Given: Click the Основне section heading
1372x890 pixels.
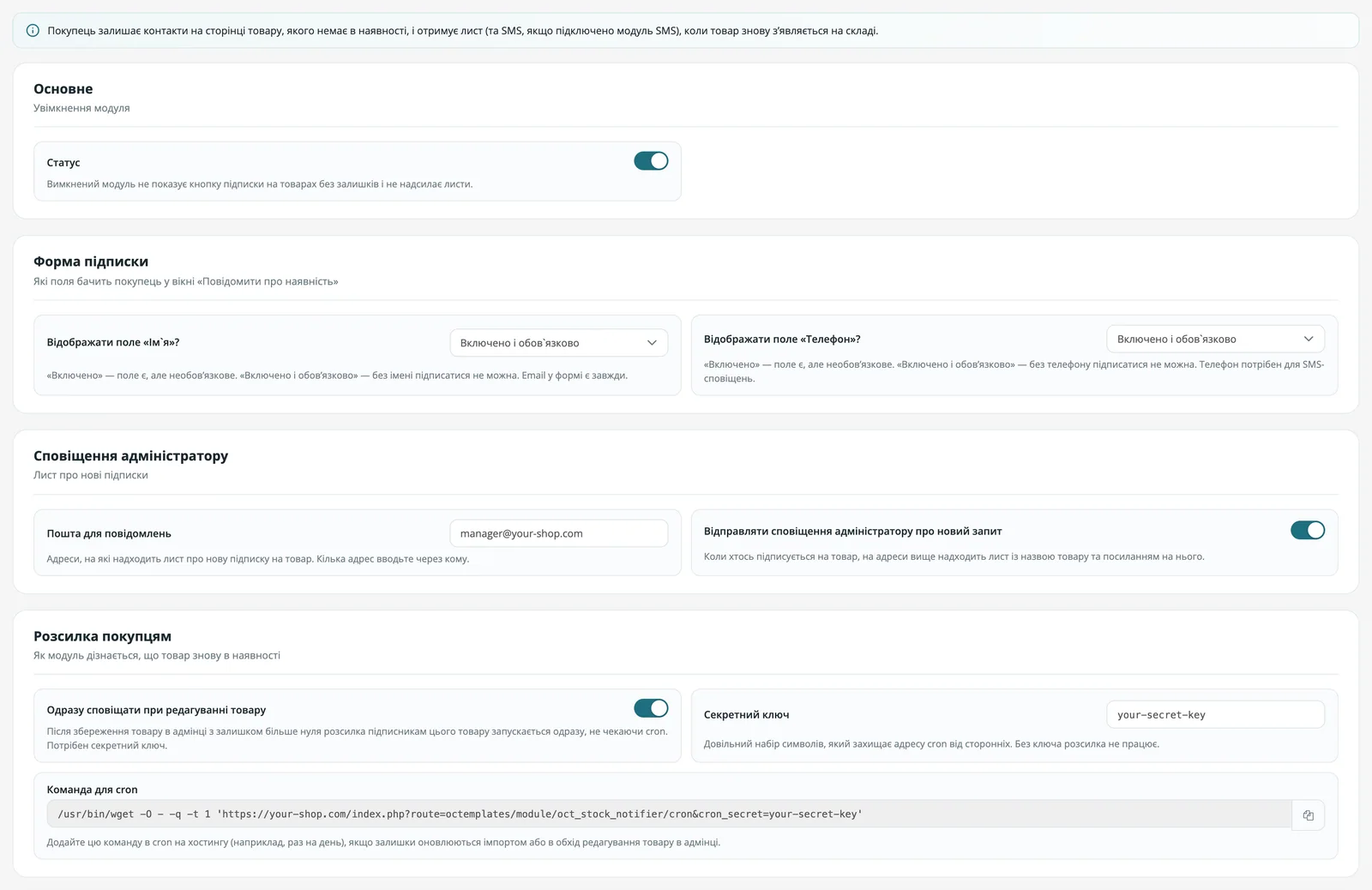Looking at the screenshot, I should [x=63, y=89].
